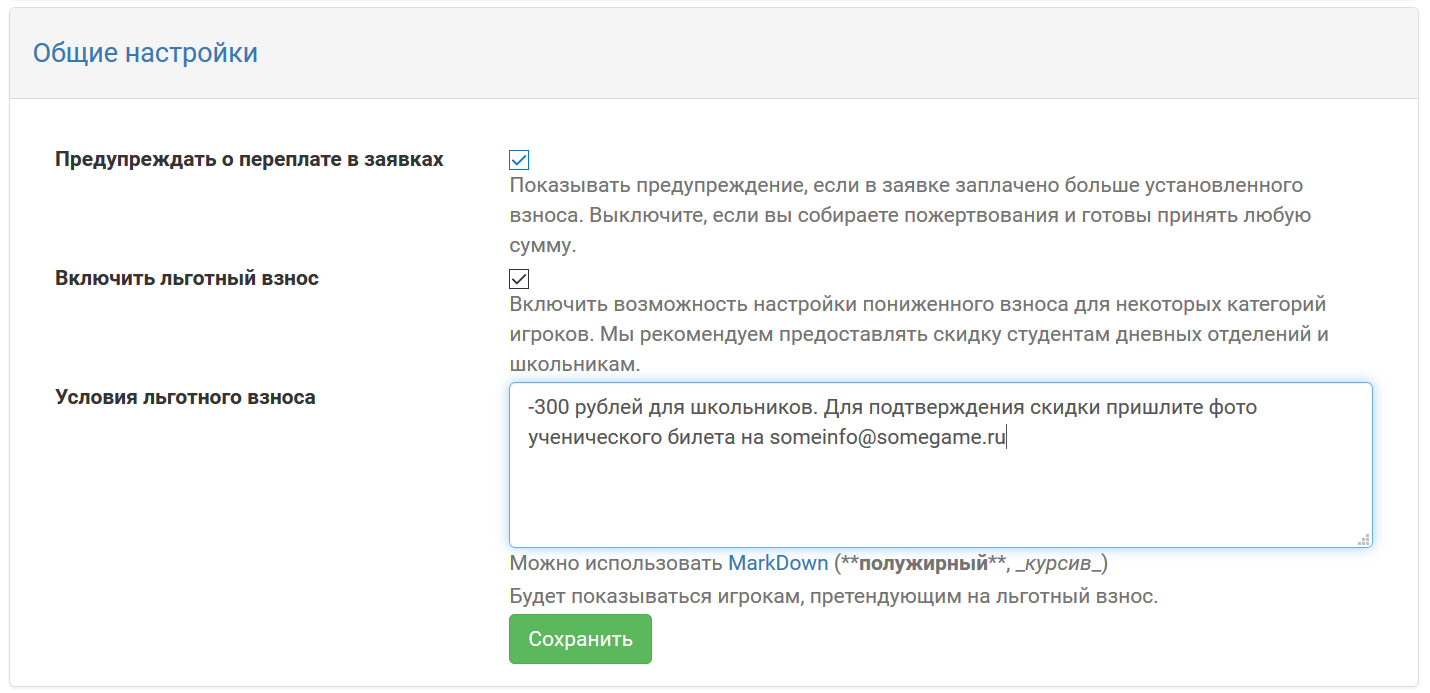
Task: Save the settings via Сохранить
Action: coord(580,638)
